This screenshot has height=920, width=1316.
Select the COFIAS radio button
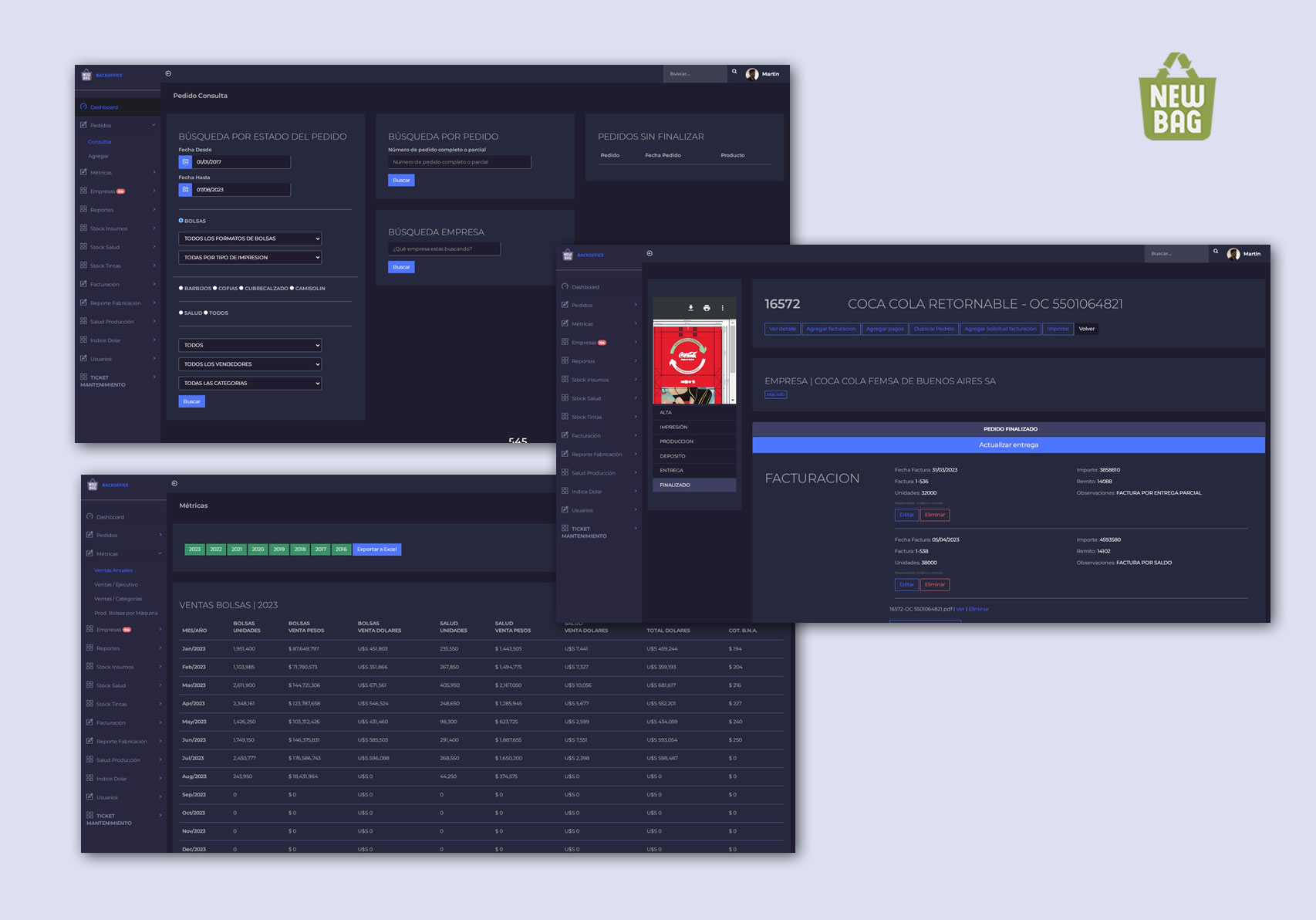pyautogui.click(x=215, y=288)
